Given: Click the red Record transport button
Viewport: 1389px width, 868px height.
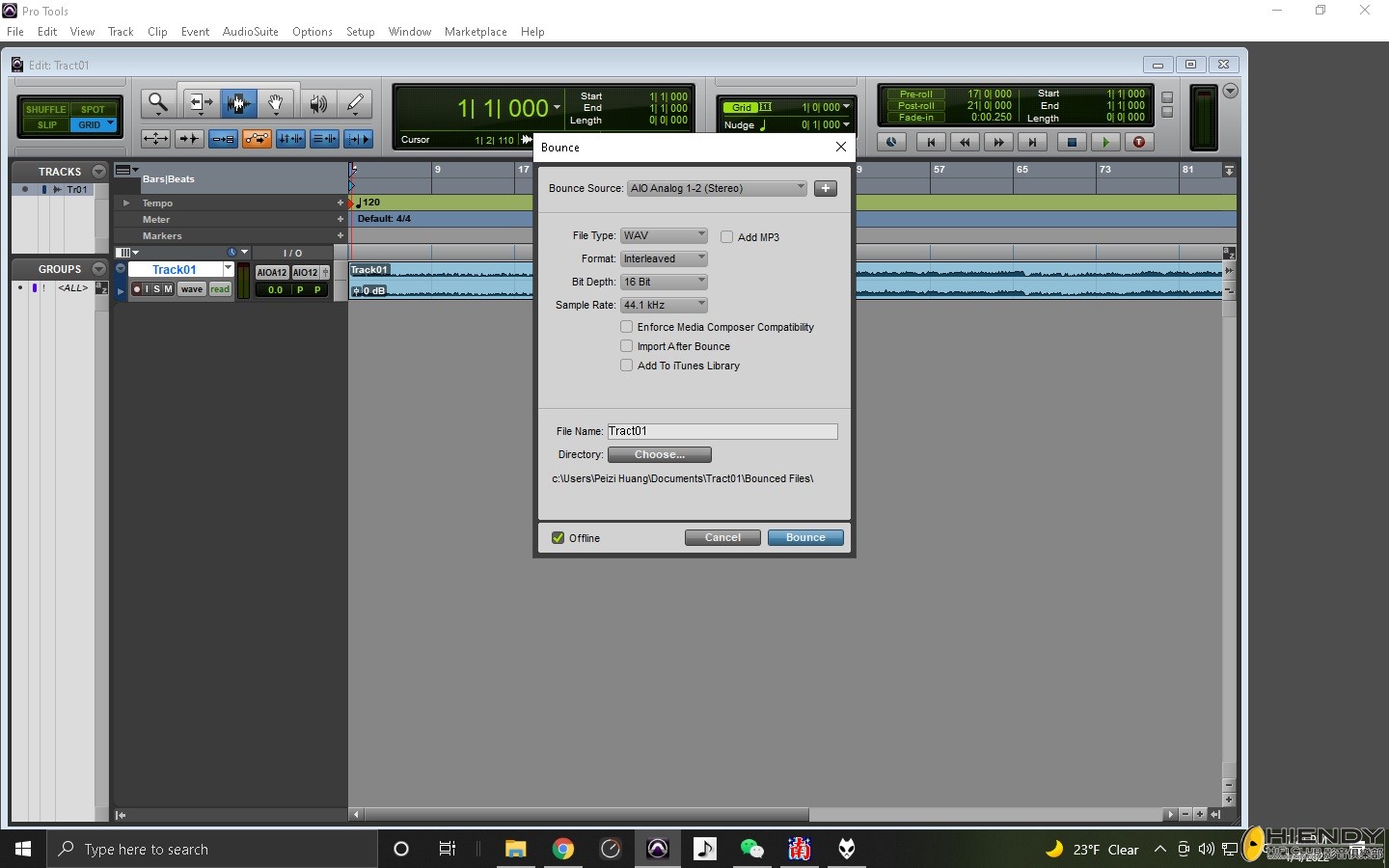Looking at the screenshot, I should [1139, 142].
